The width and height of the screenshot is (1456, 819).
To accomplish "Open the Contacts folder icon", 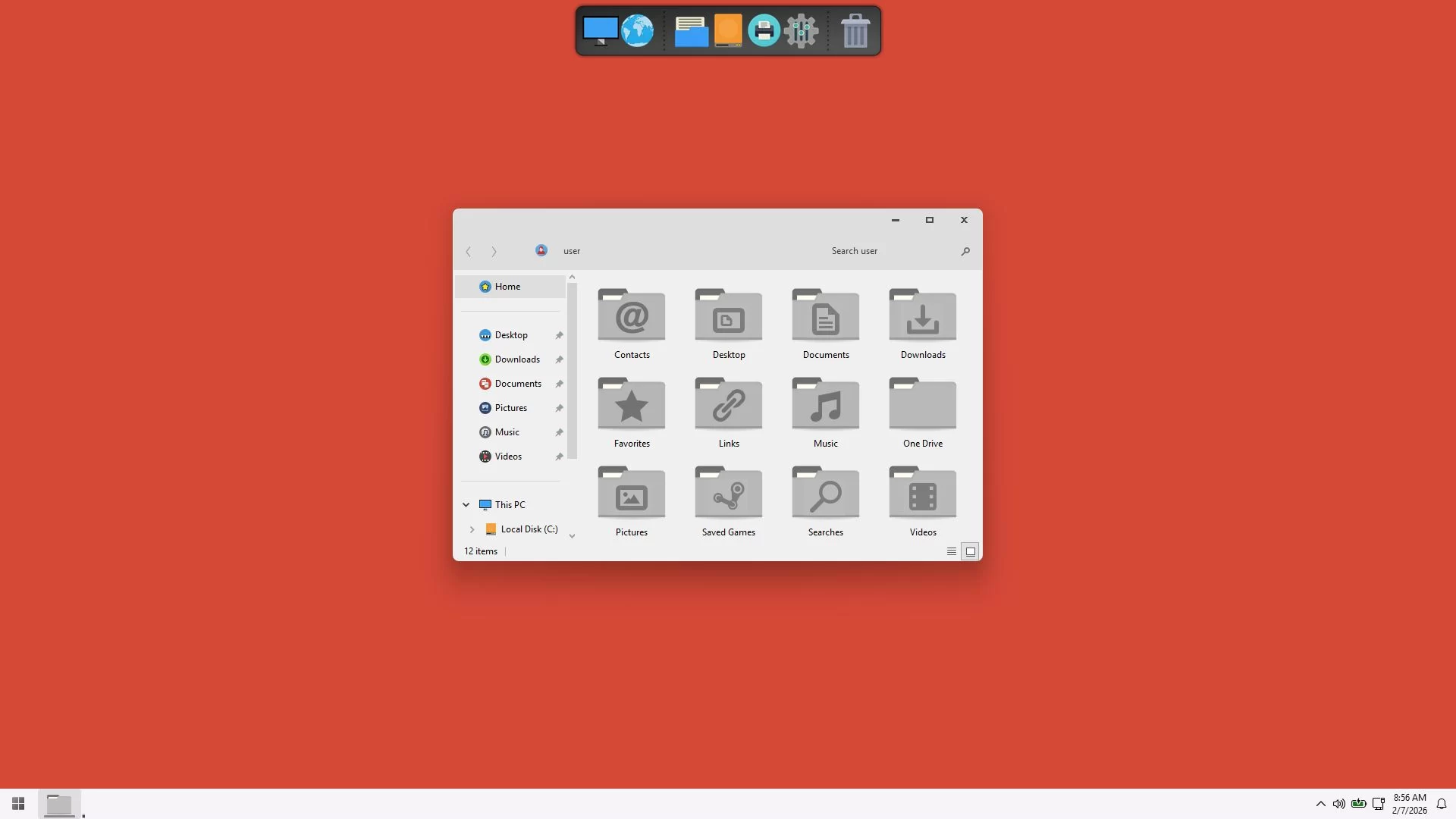I will [631, 315].
